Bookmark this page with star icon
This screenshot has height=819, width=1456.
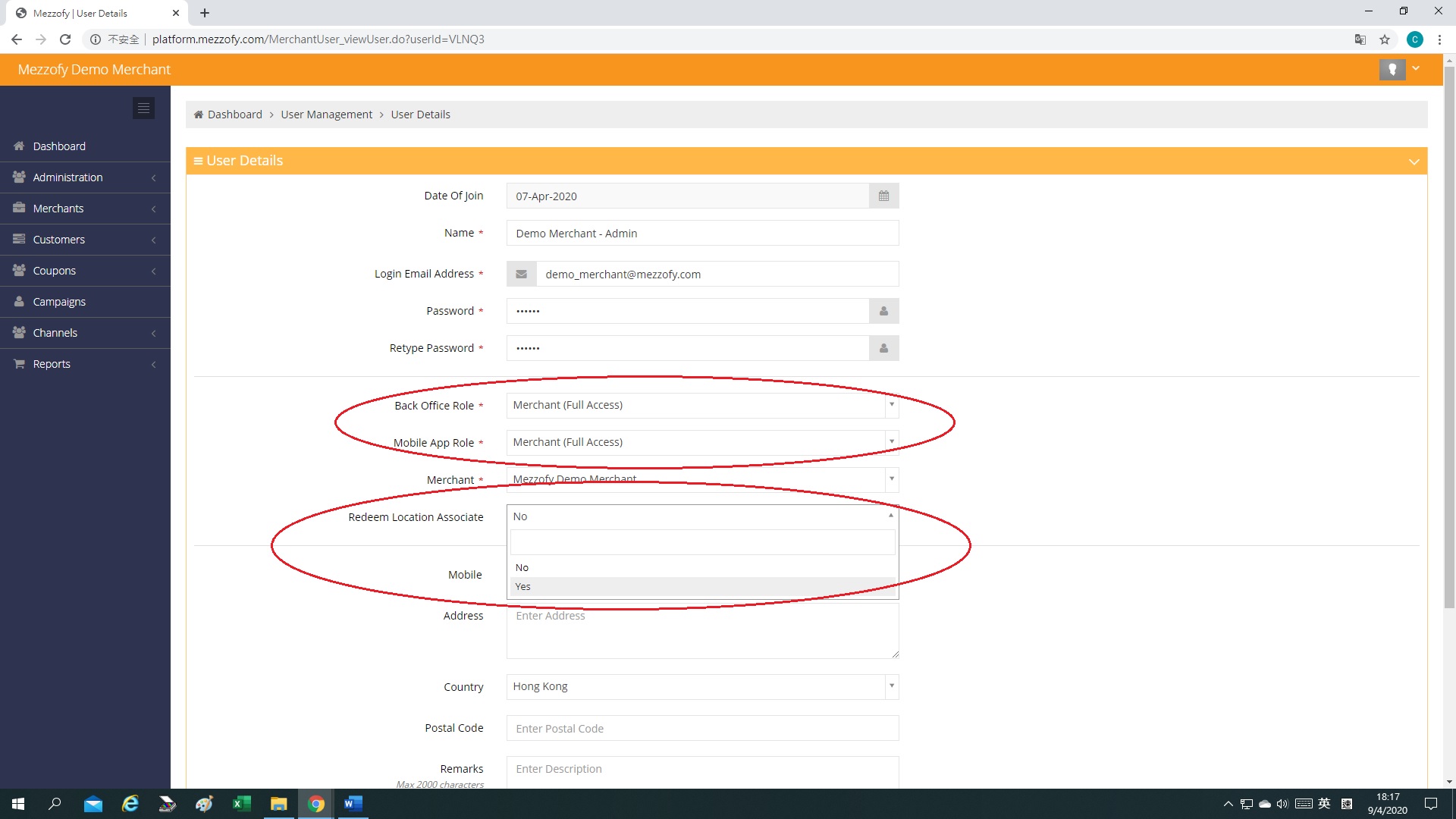1385,39
